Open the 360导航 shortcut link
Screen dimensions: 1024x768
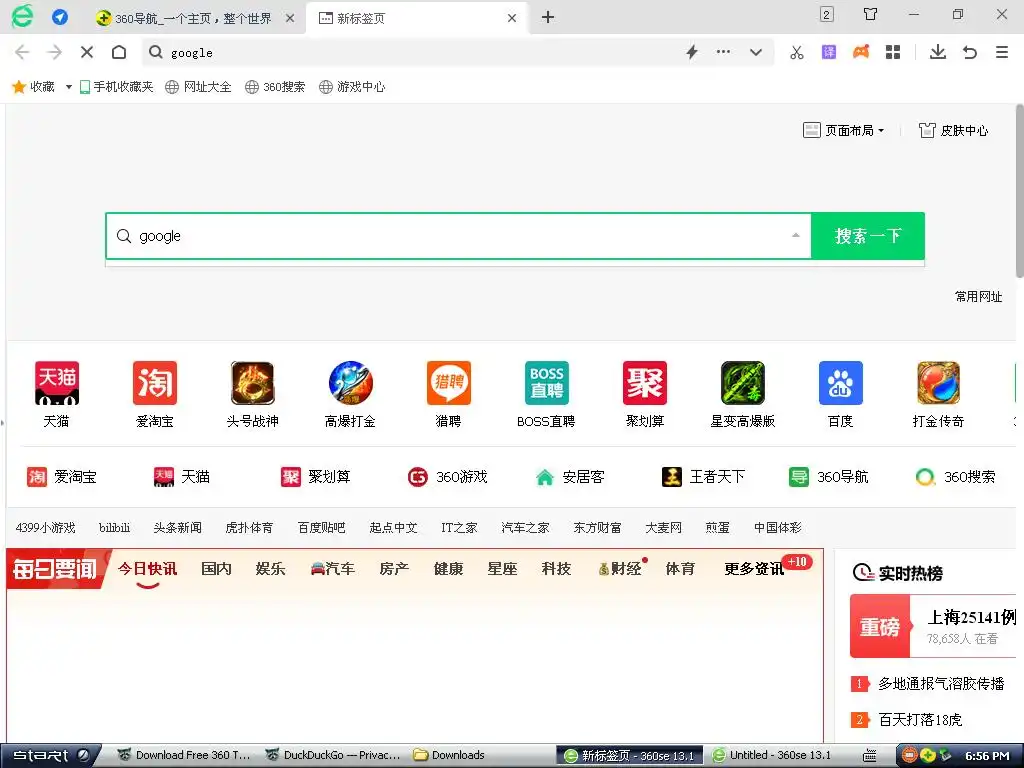point(829,477)
